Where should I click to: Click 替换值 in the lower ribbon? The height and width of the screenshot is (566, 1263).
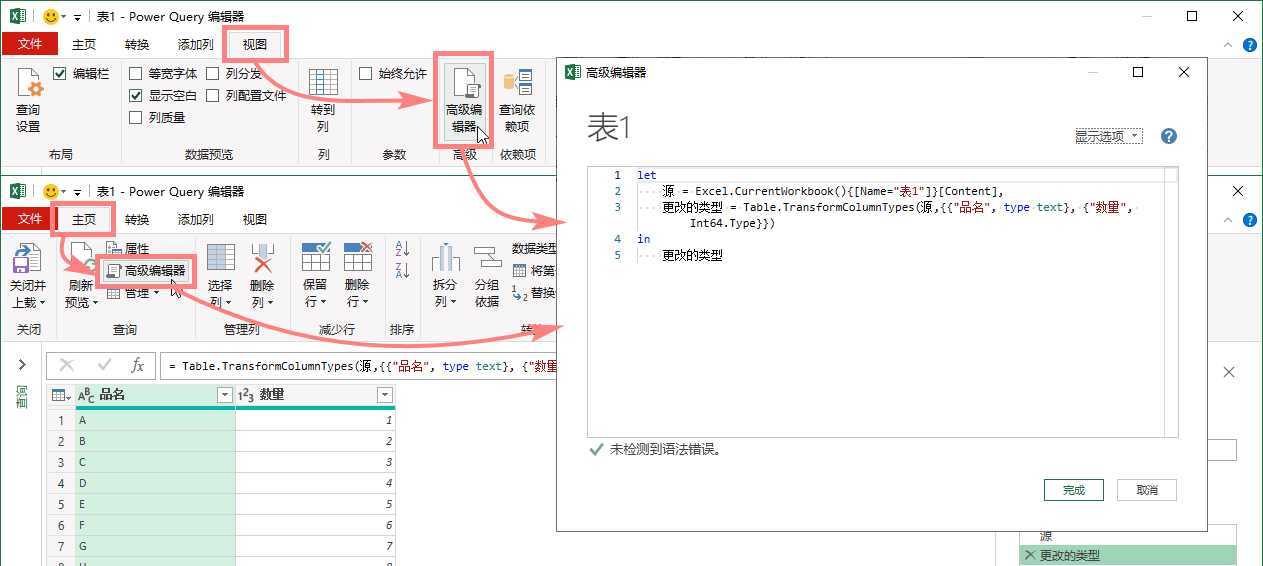coord(533,293)
